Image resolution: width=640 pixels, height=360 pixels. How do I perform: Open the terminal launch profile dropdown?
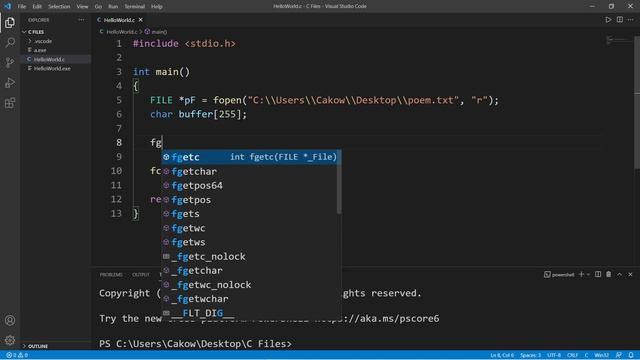(588, 275)
